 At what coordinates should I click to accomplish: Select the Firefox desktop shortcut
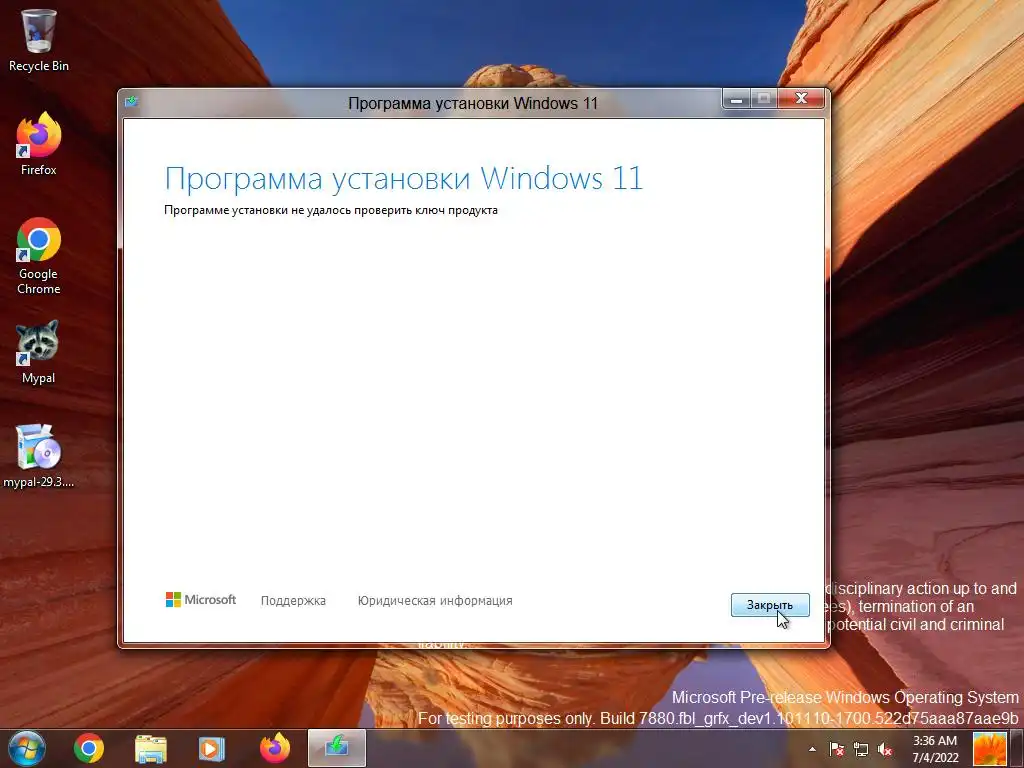point(39,144)
